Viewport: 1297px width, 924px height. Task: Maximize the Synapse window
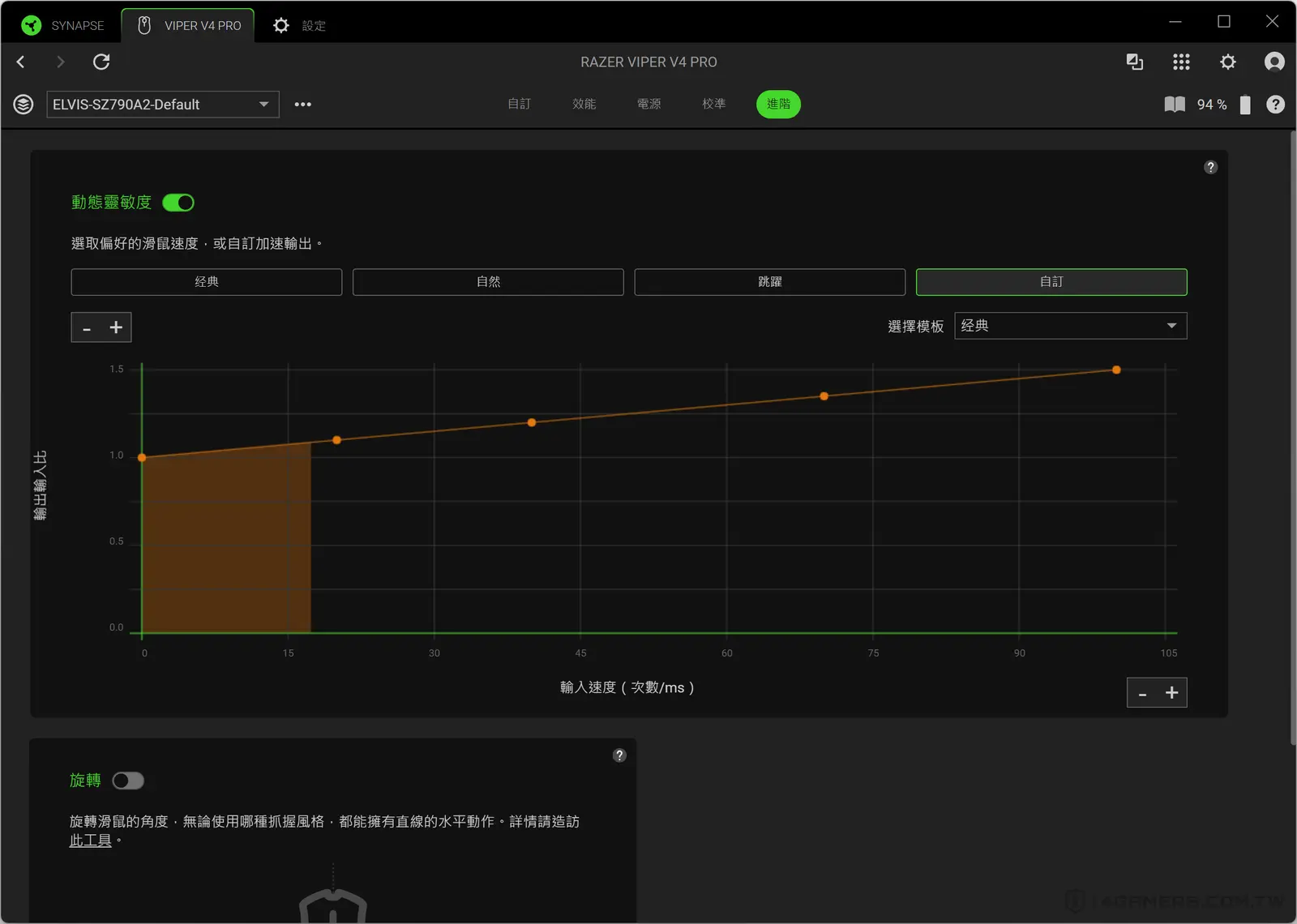tap(1224, 22)
